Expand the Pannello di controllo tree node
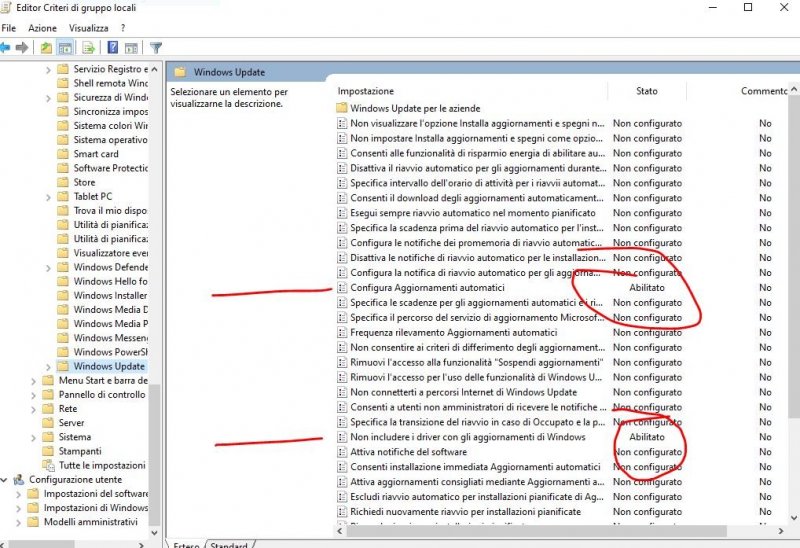Viewport: 800px width, 548px height. tap(33, 395)
